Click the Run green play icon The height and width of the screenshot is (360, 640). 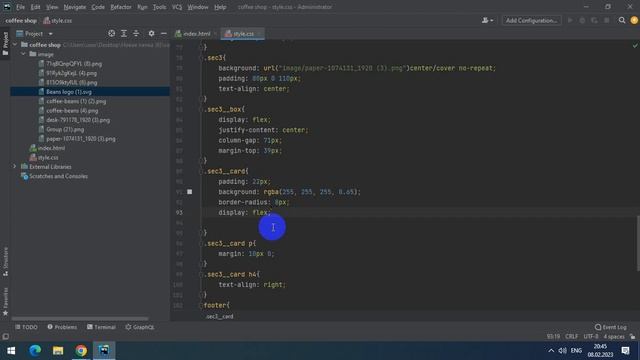570,20
